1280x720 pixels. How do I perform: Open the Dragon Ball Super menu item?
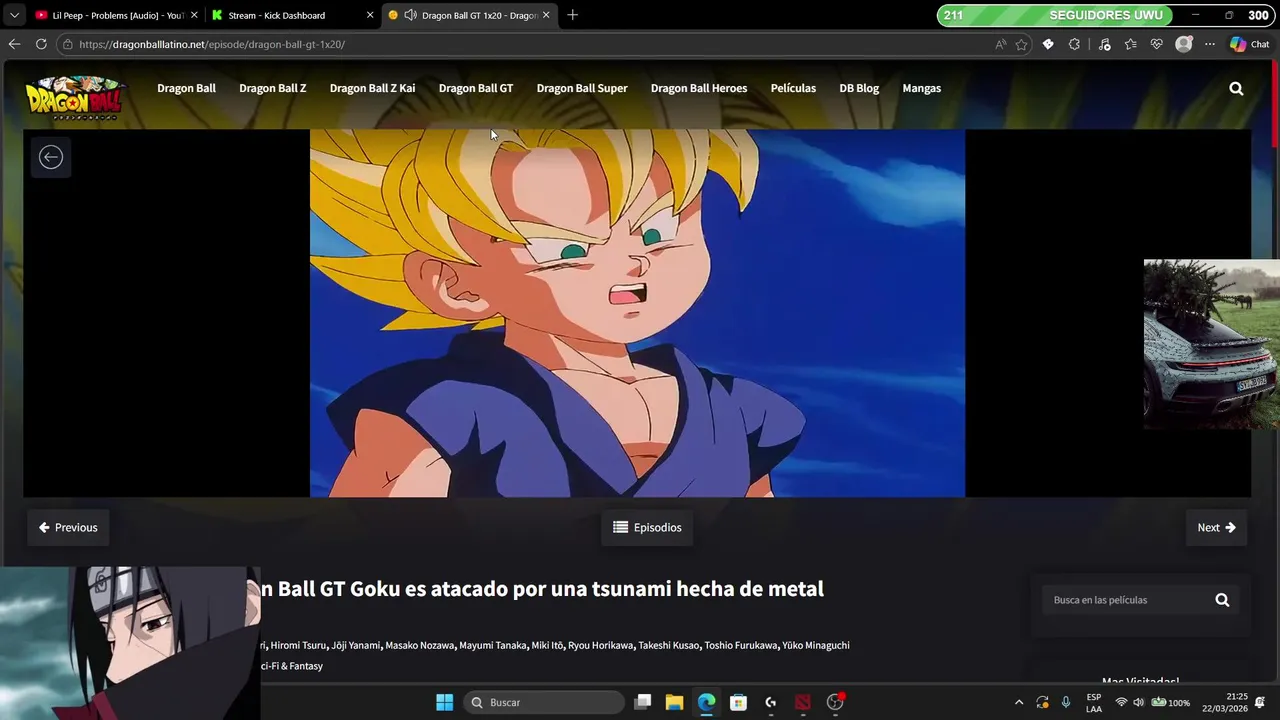(x=582, y=88)
